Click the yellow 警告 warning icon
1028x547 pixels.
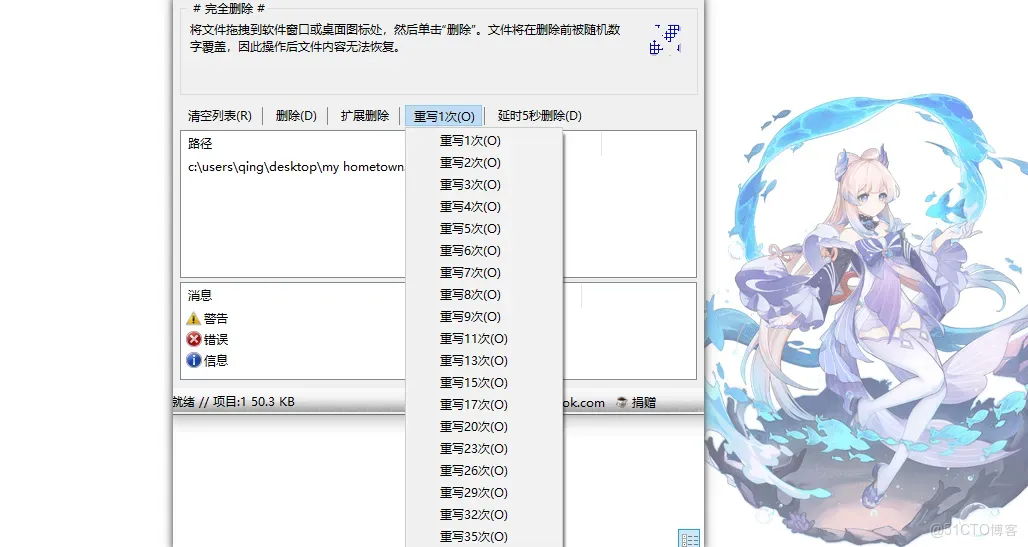(x=193, y=319)
